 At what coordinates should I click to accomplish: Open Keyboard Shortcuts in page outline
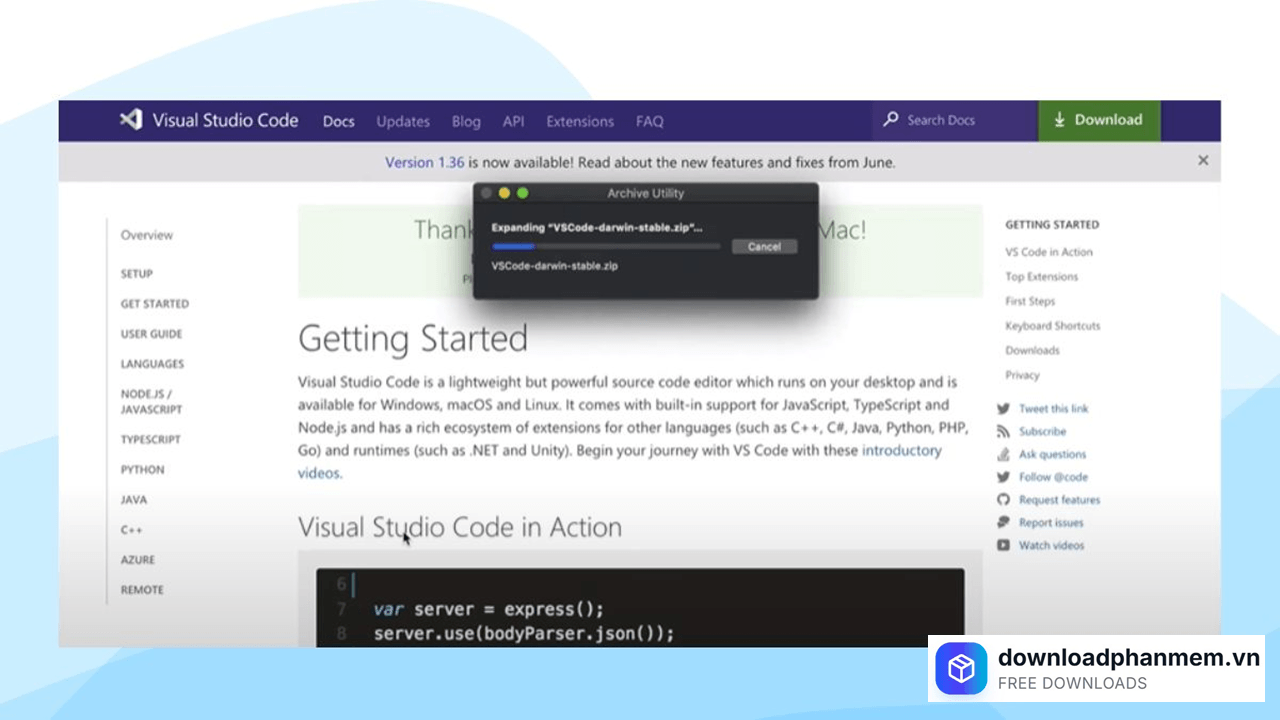(1053, 326)
